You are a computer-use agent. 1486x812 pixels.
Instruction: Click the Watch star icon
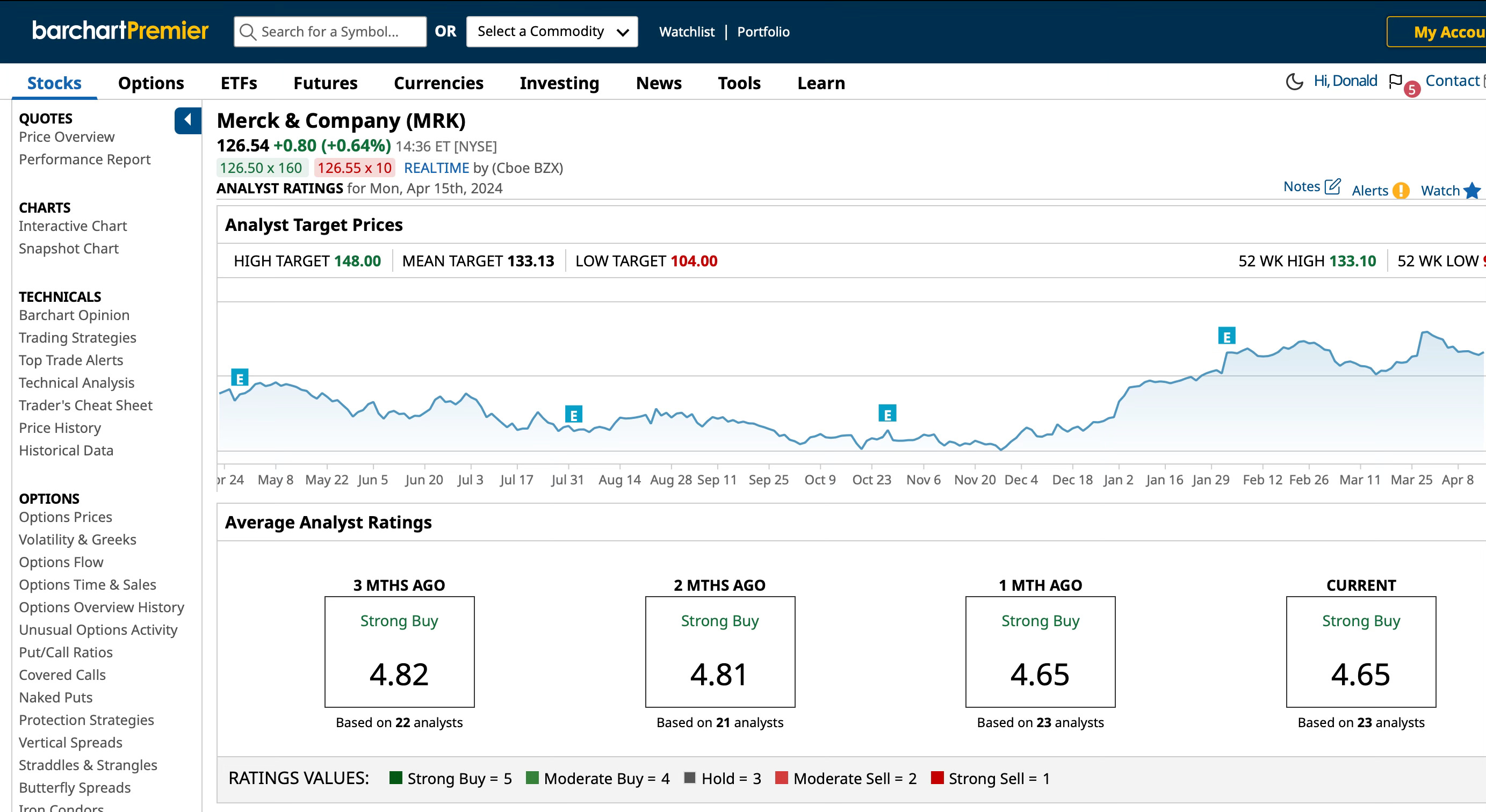(x=1471, y=190)
